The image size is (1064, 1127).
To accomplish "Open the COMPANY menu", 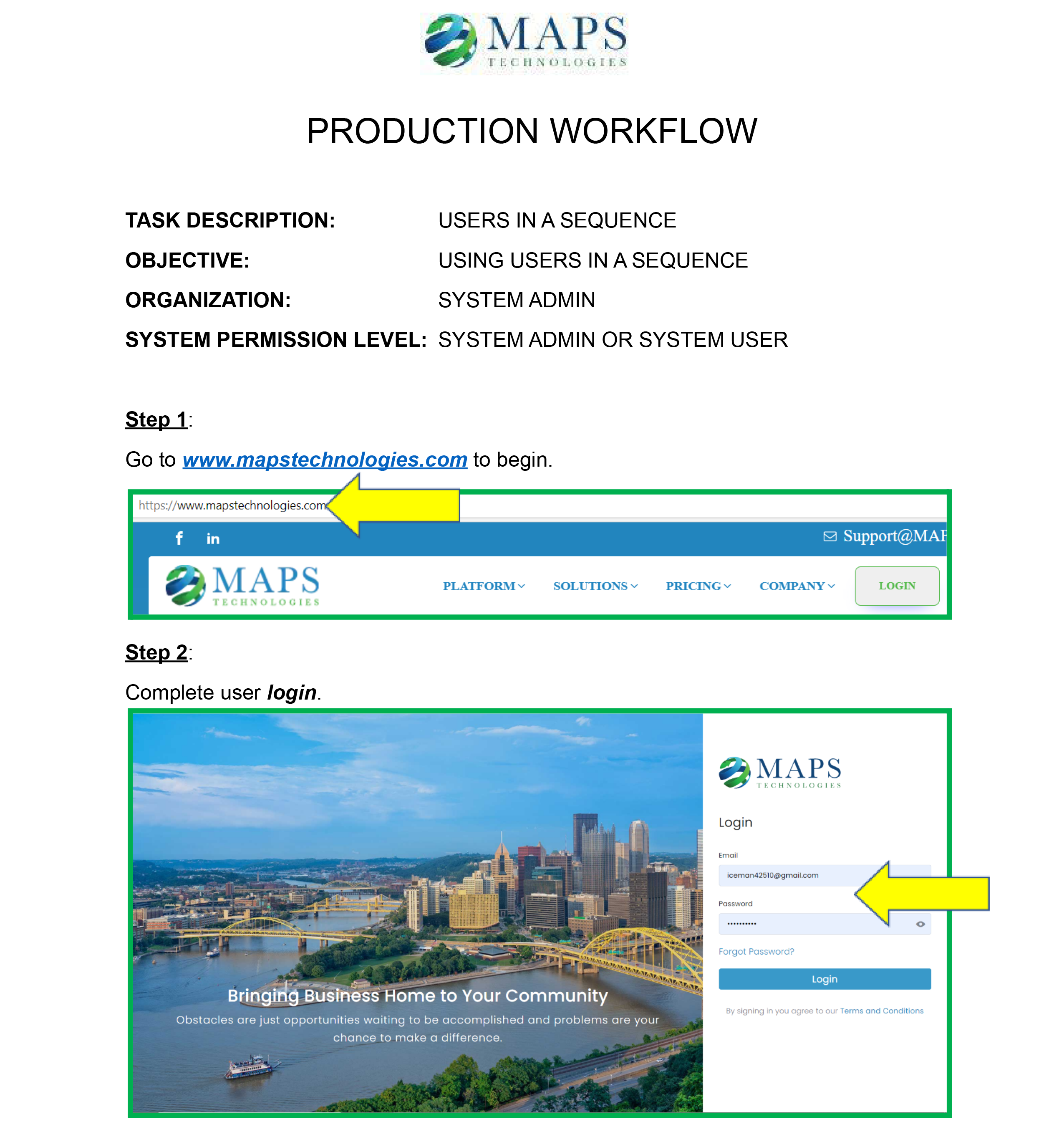I will (796, 586).
